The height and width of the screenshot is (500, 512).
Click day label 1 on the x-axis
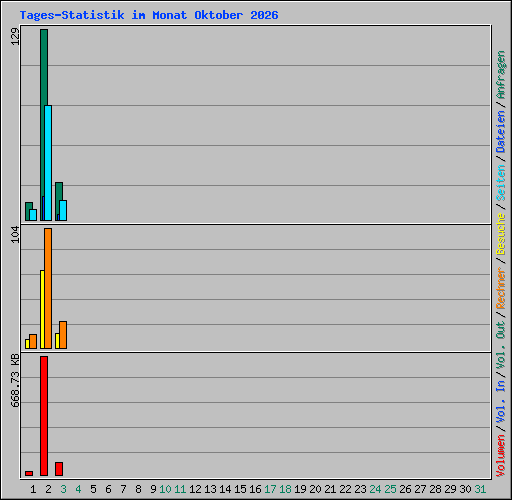pyautogui.click(x=33, y=489)
